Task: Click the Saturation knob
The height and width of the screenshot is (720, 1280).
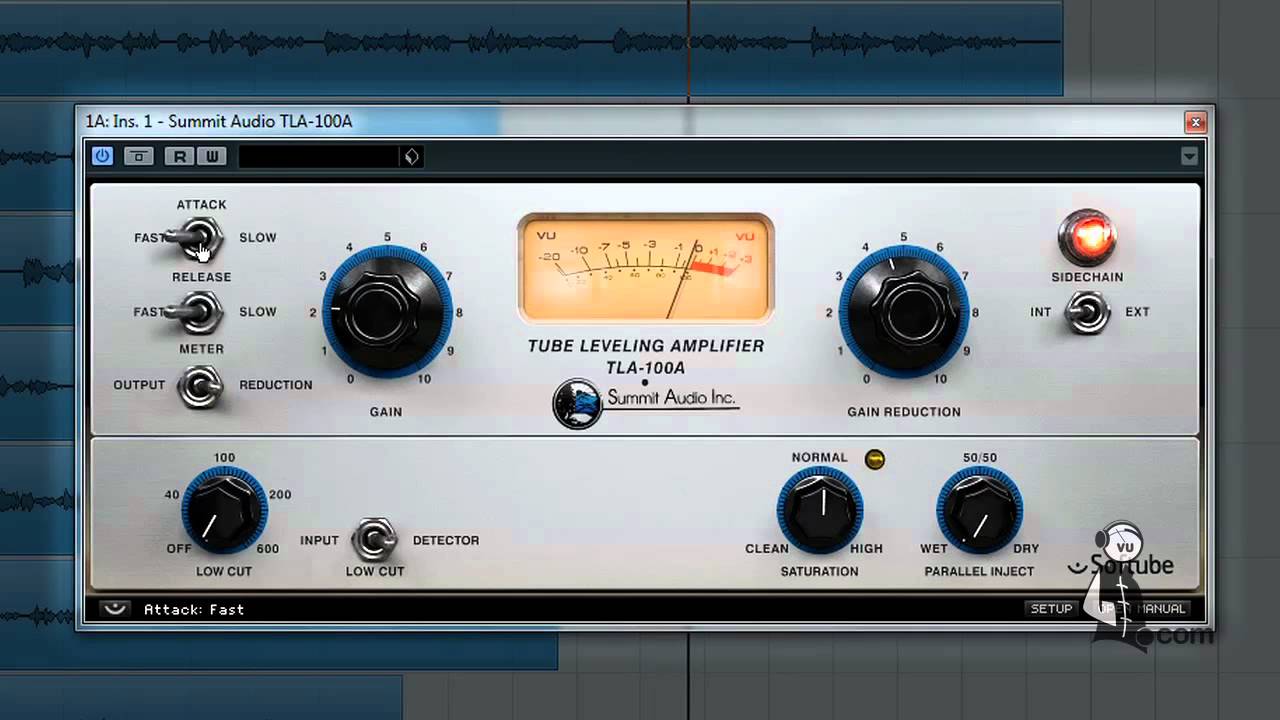Action: pos(820,511)
